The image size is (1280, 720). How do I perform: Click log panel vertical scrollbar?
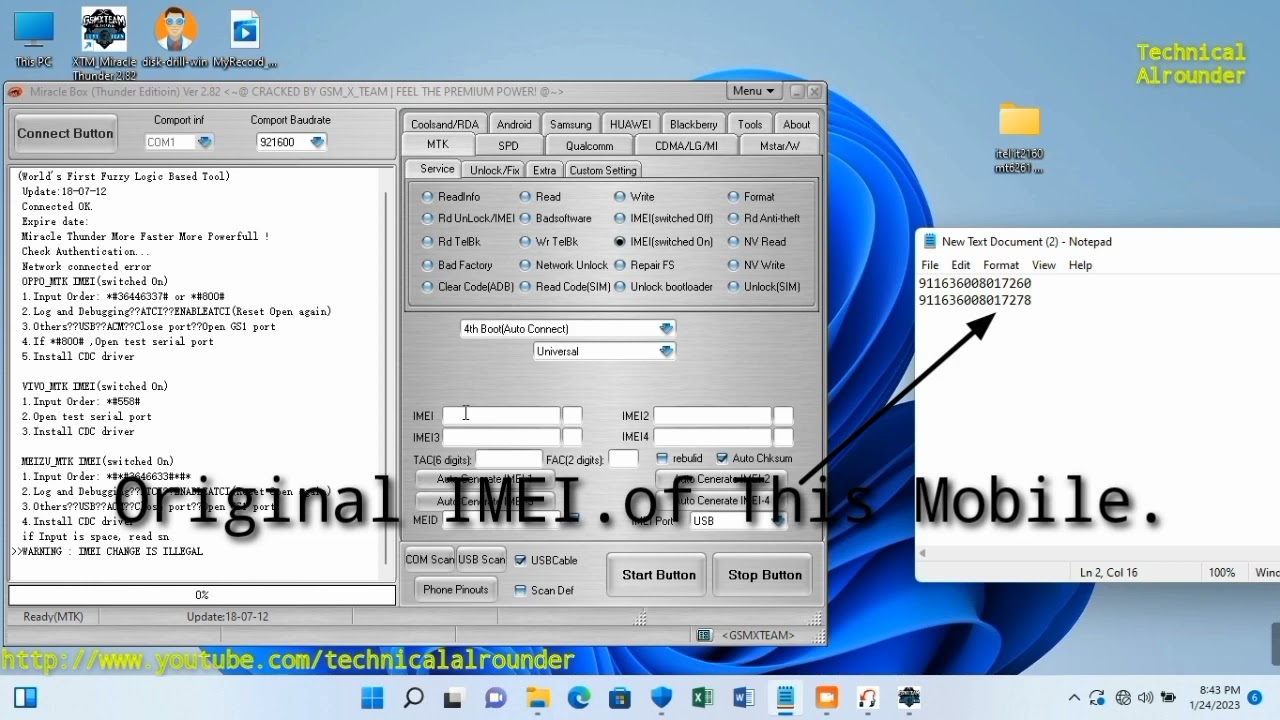386,372
